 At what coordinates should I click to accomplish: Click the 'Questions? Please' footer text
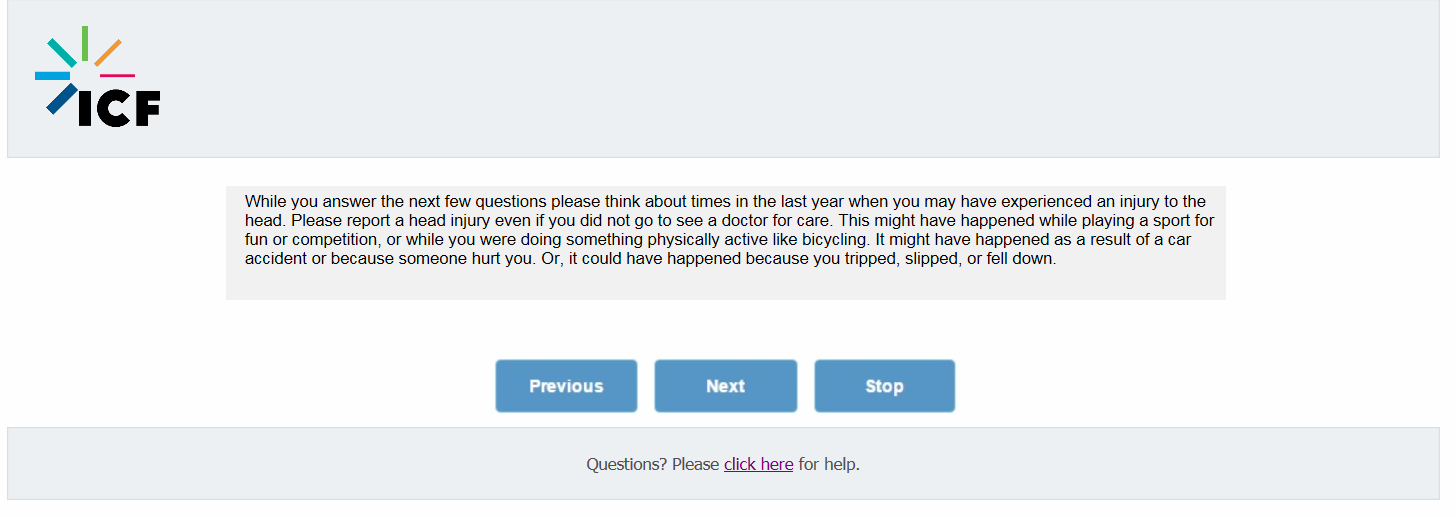(652, 464)
